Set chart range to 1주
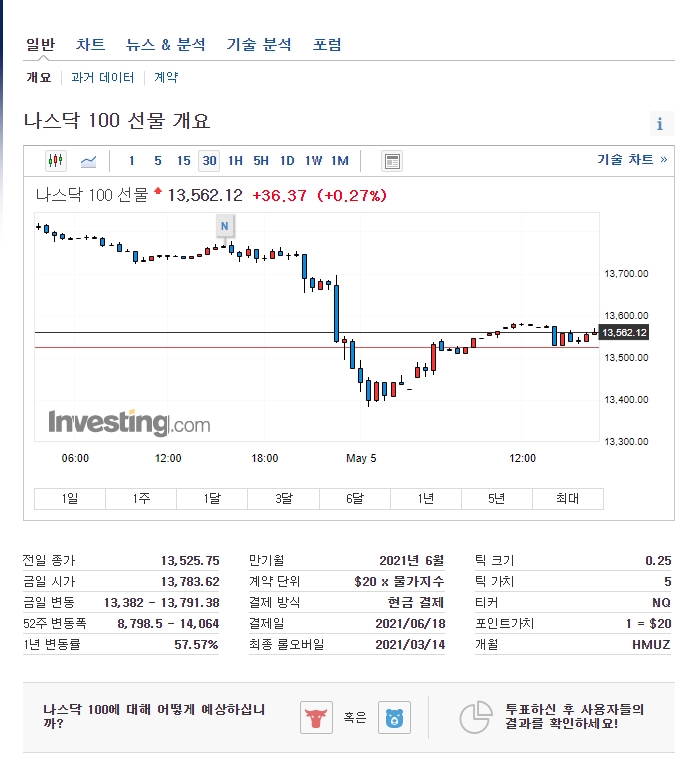The width and height of the screenshot is (685, 760). pyautogui.click(x=141, y=499)
